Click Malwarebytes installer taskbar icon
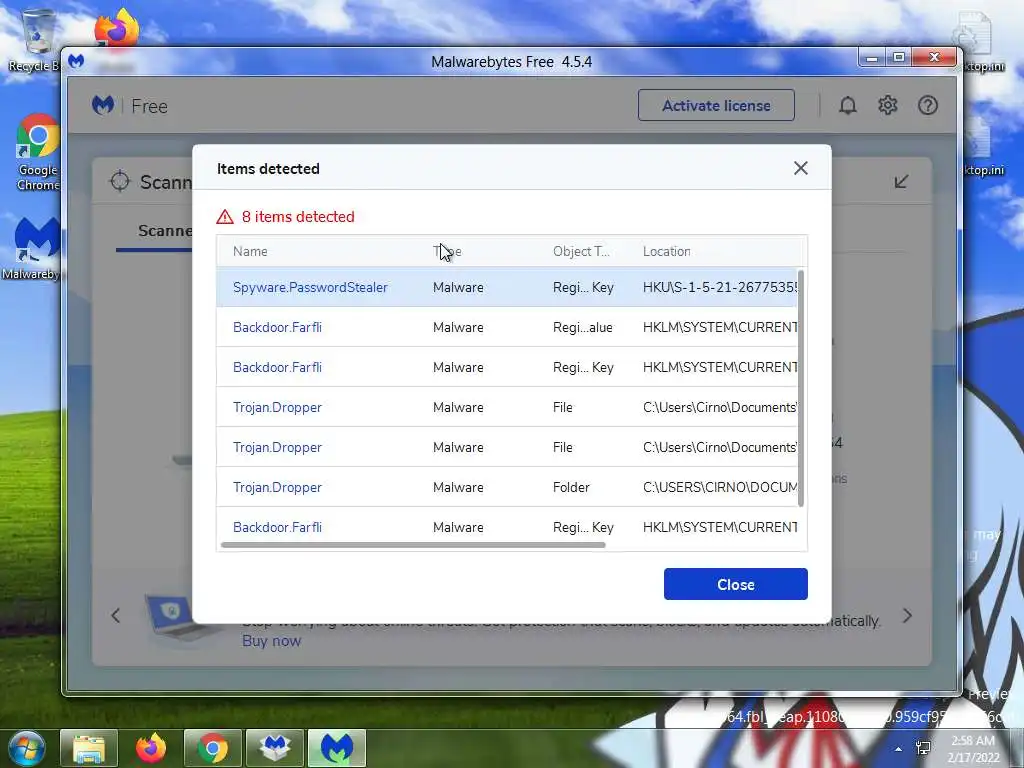The width and height of the screenshot is (1024, 768). [274, 748]
